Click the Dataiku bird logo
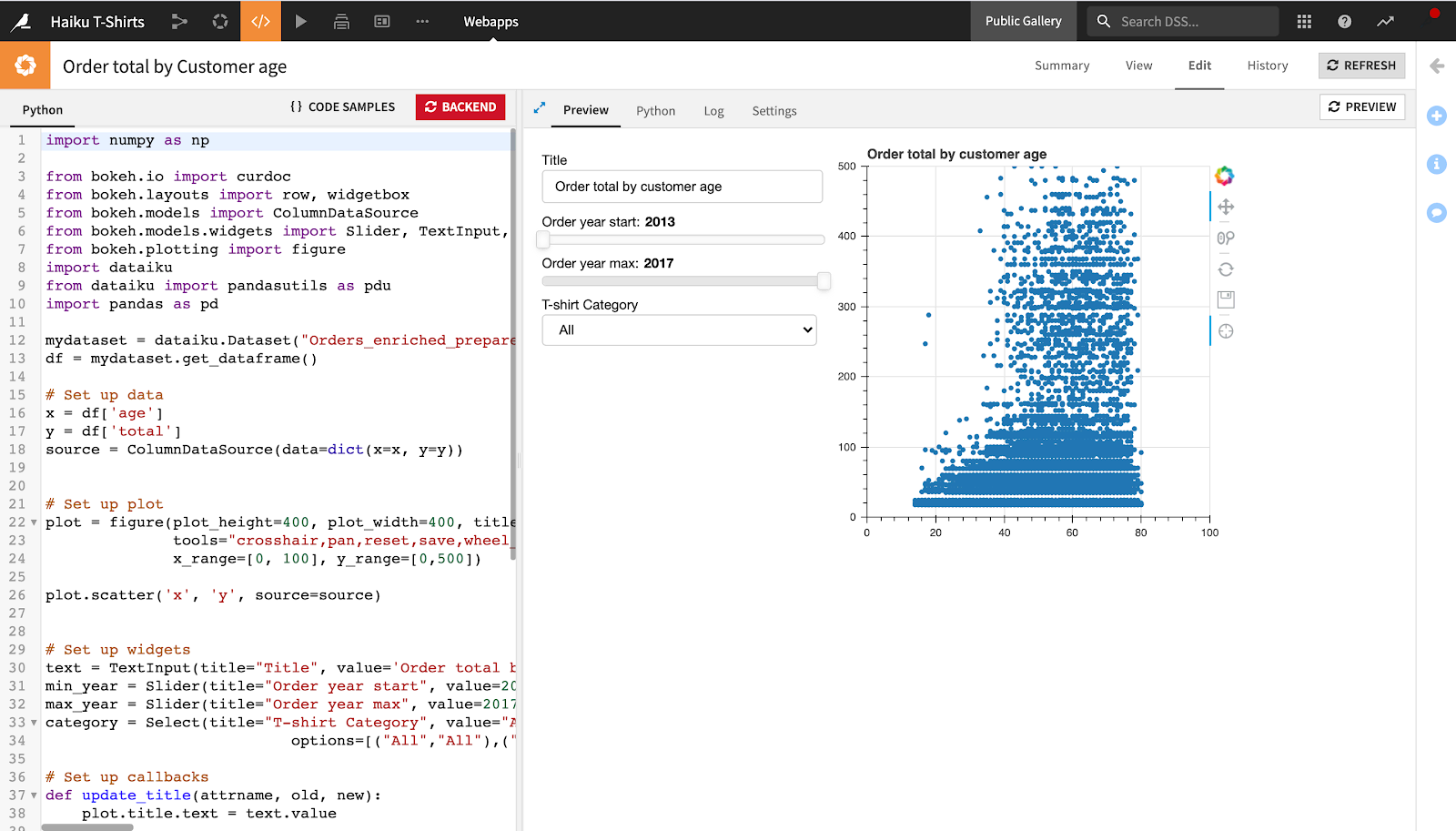Viewport: 1456px width, 831px height. [x=20, y=21]
